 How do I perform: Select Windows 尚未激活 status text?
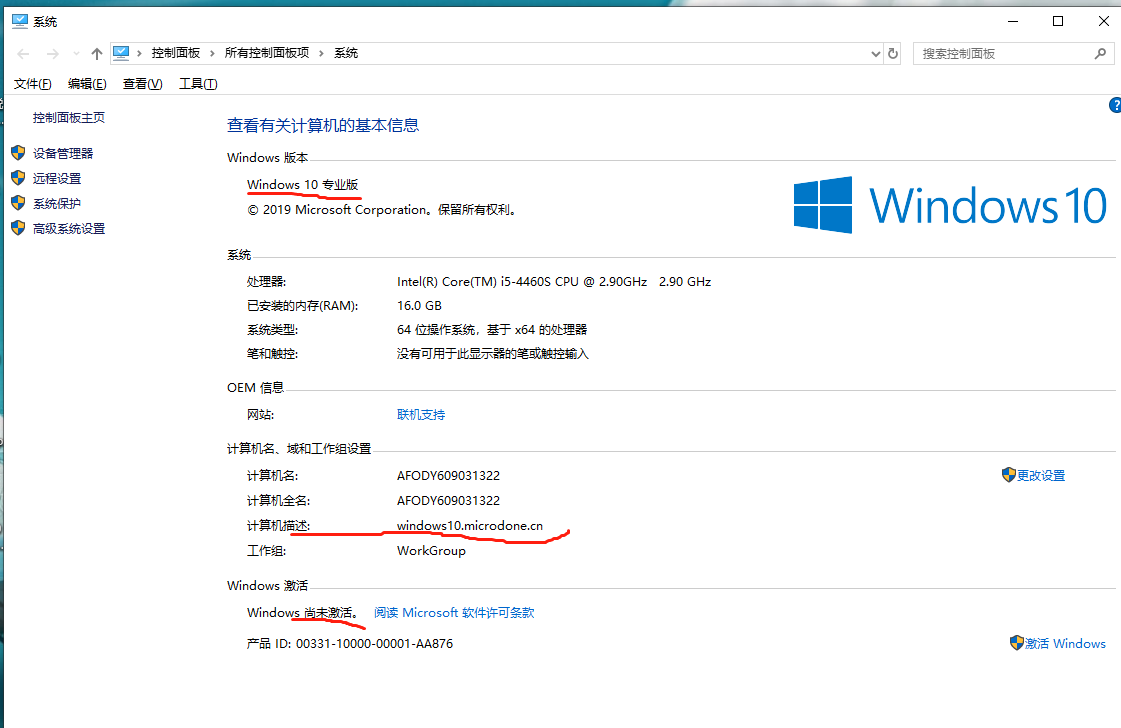click(302, 612)
